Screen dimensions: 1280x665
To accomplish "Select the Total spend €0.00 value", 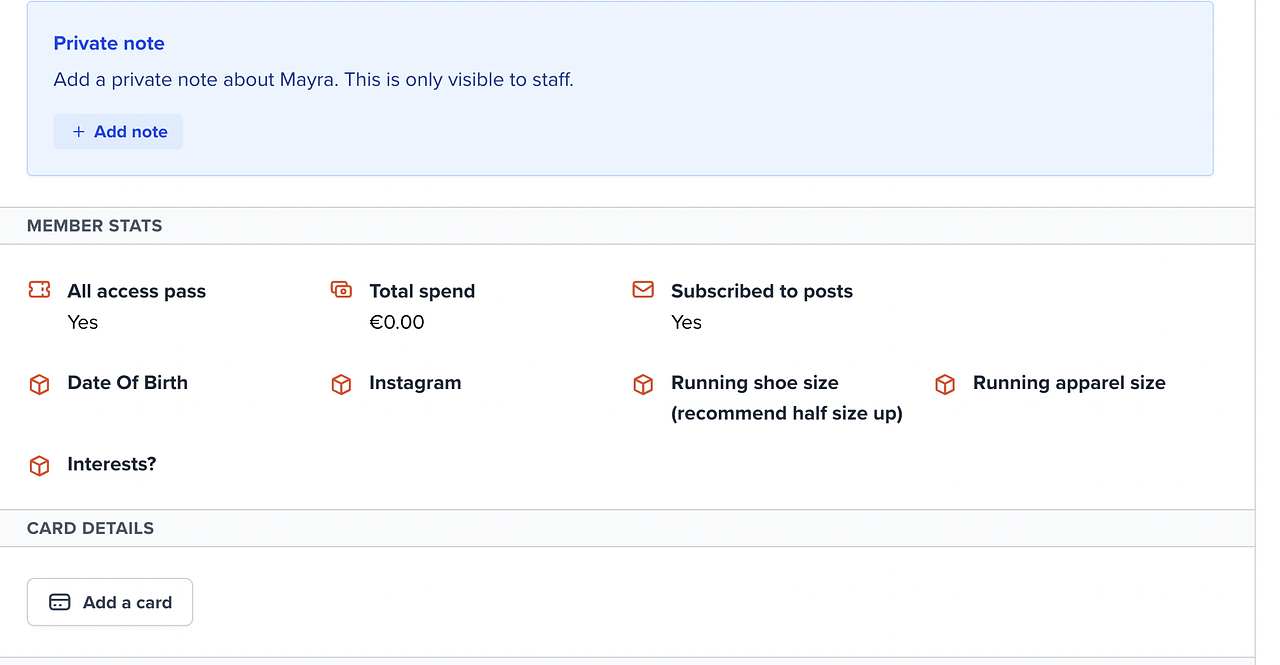I will coord(397,322).
